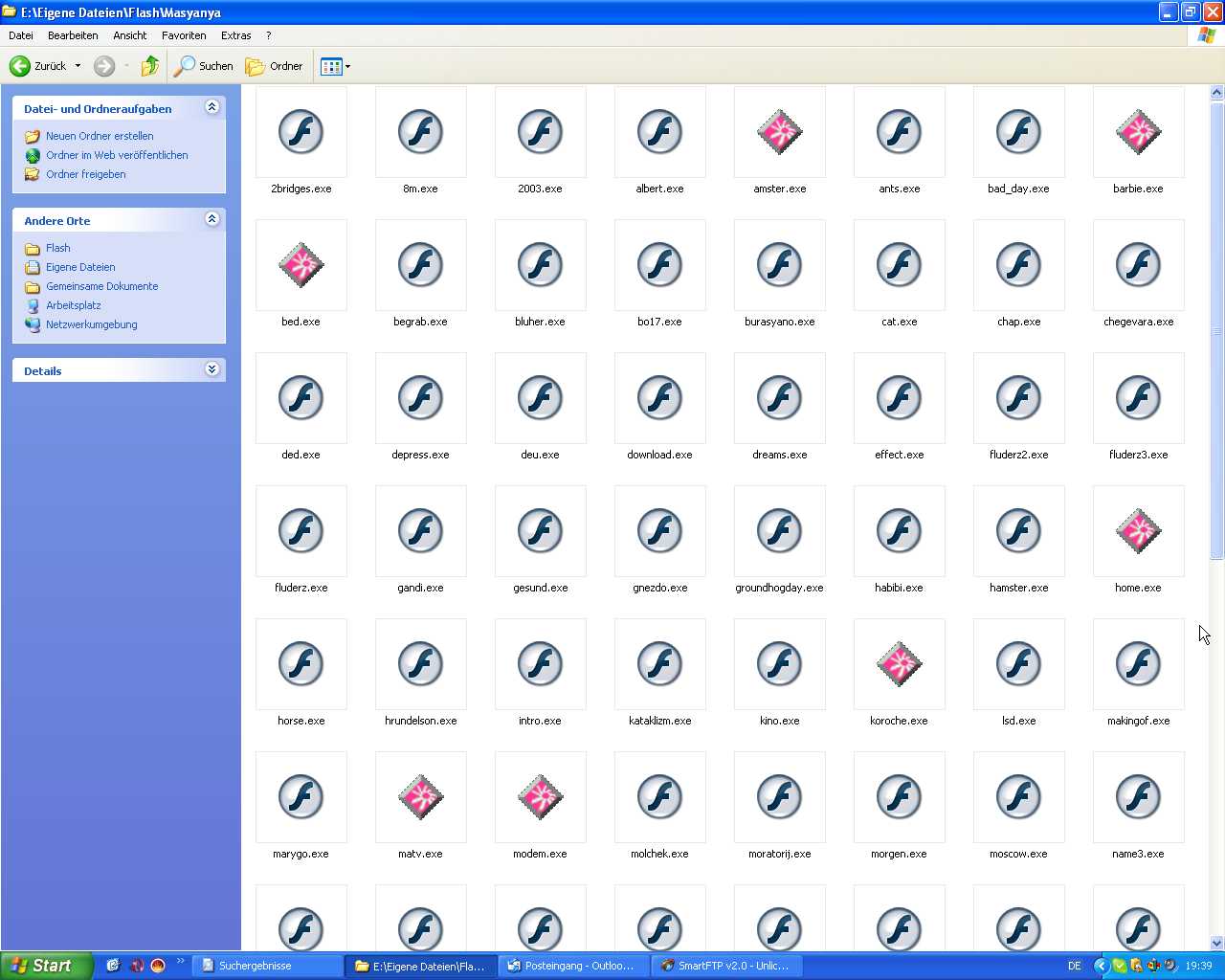
Task: Select the file name moratorij.exe
Action: point(780,854)
